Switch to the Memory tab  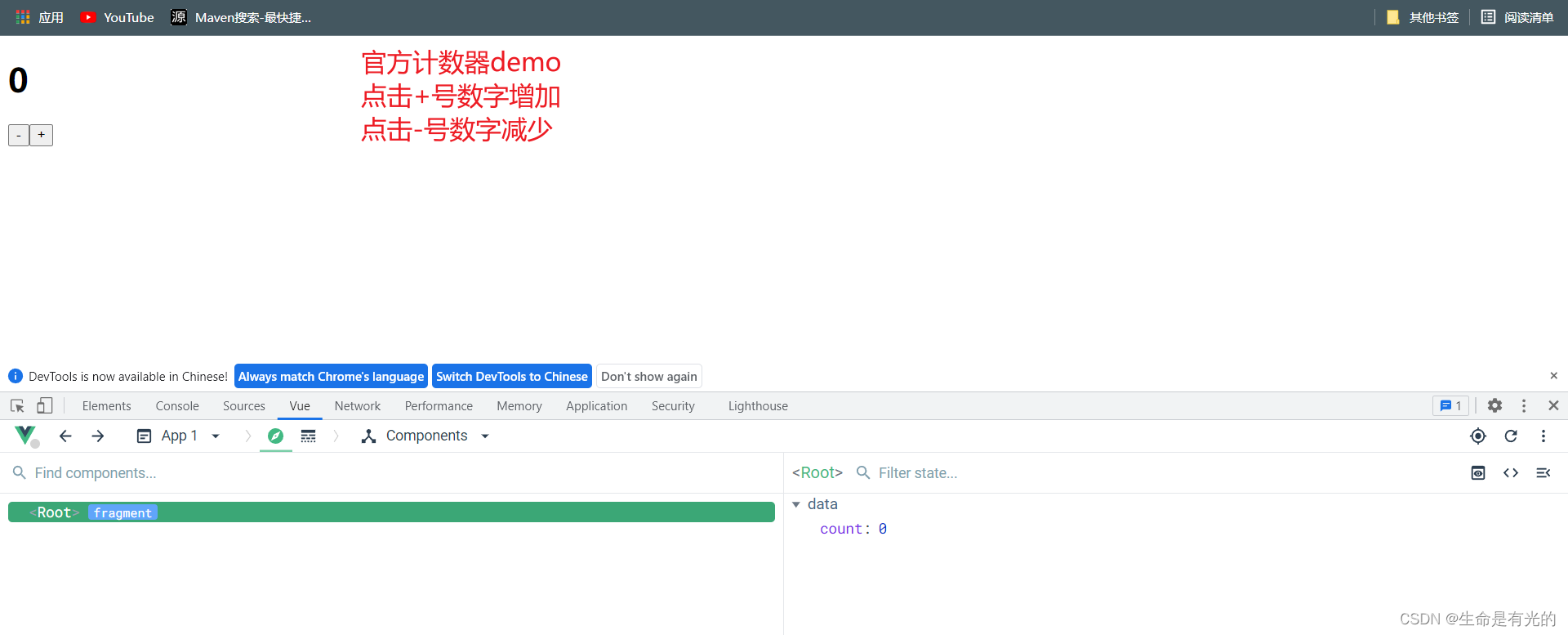tap(519, 405)
